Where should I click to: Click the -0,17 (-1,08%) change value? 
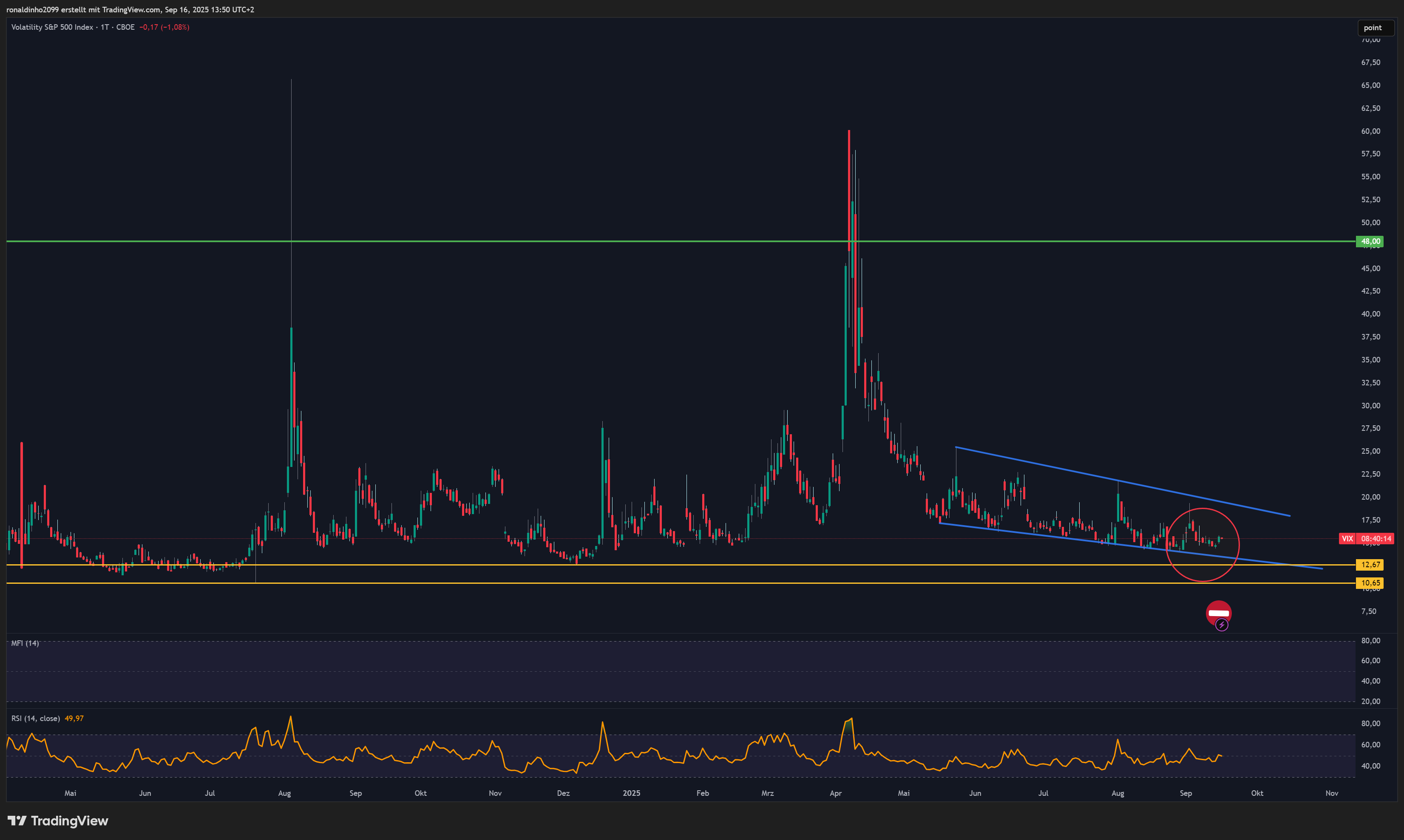coord(164,27)
